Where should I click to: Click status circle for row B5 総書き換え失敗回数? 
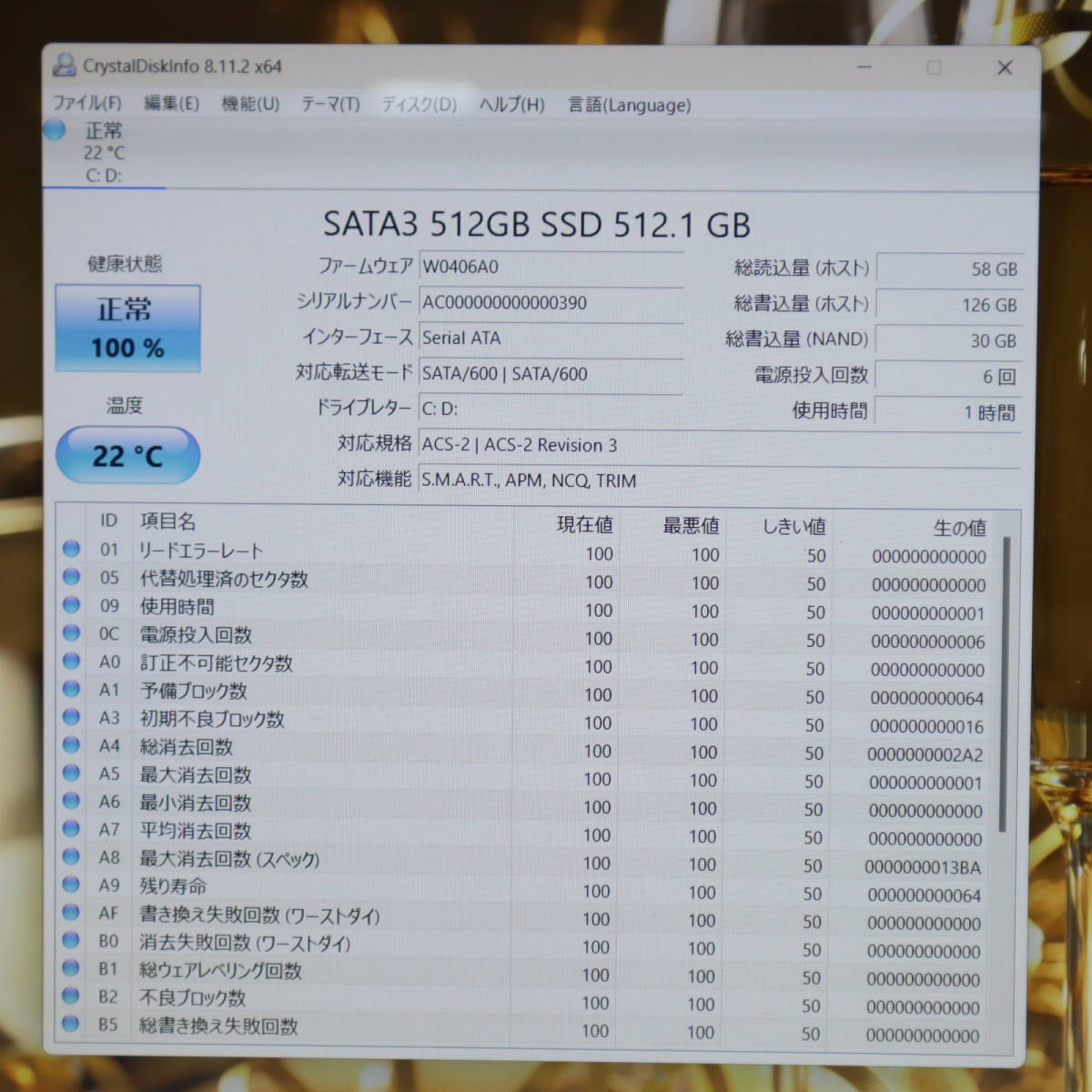[x=71, y=1024]
